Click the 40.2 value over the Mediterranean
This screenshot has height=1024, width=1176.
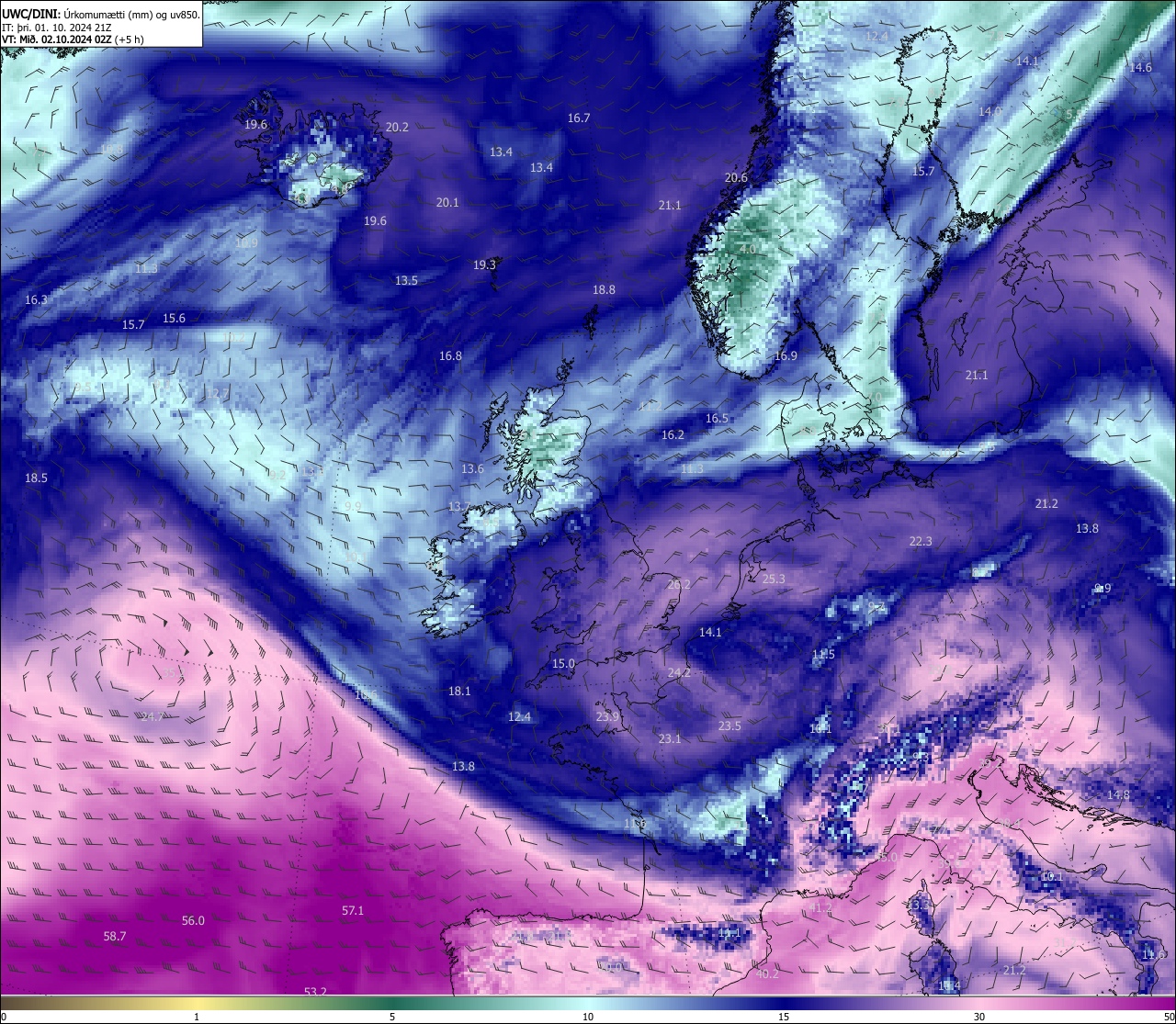tap(766, 973)
